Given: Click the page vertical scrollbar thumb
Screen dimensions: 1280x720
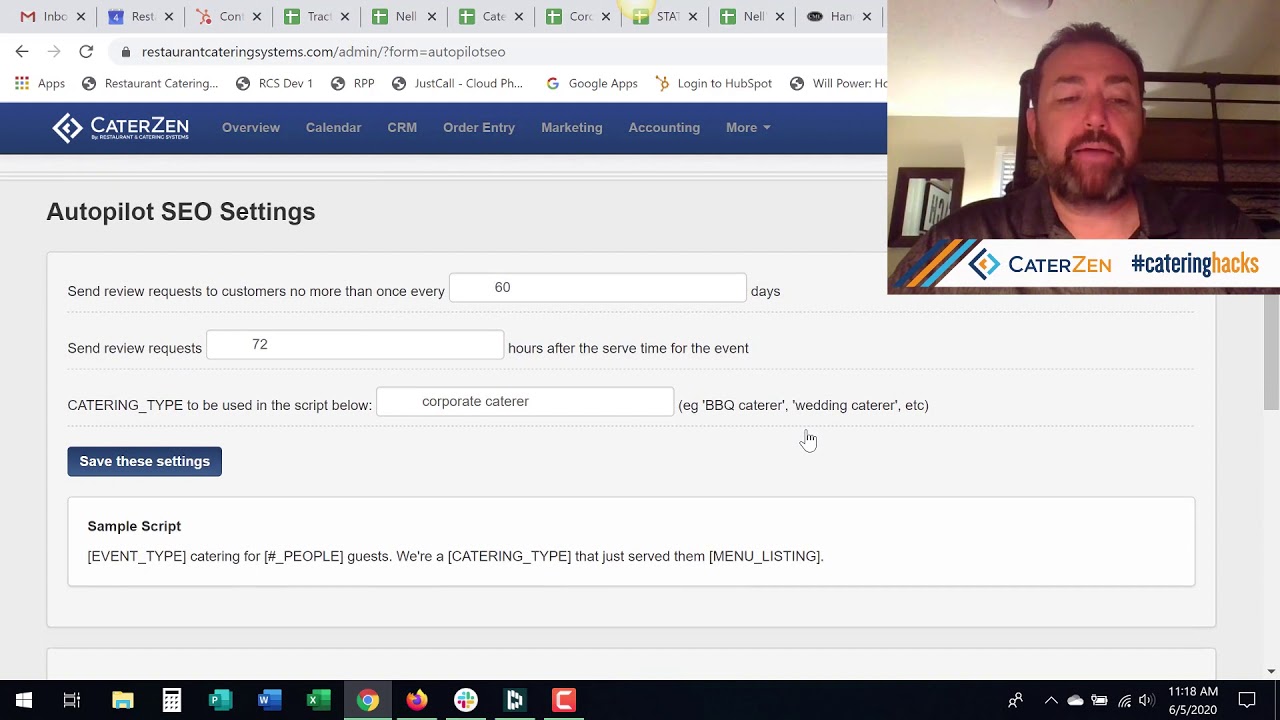Looking at the screenshot, I should point(1271,350).
